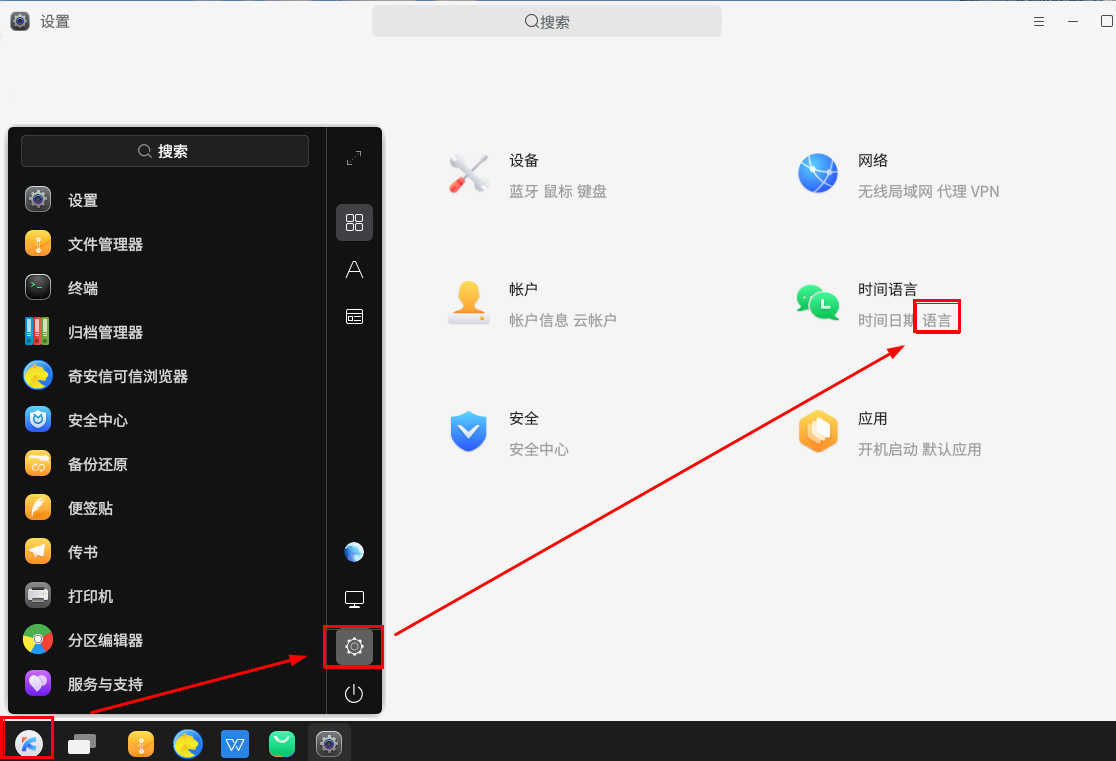Open the 应用 settings category

[x=872, y=418]
